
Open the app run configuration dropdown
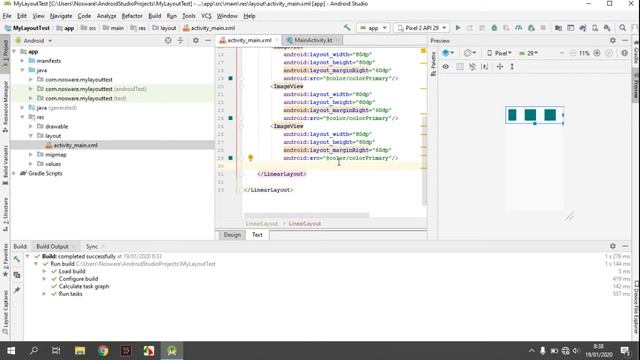point(373,28)
